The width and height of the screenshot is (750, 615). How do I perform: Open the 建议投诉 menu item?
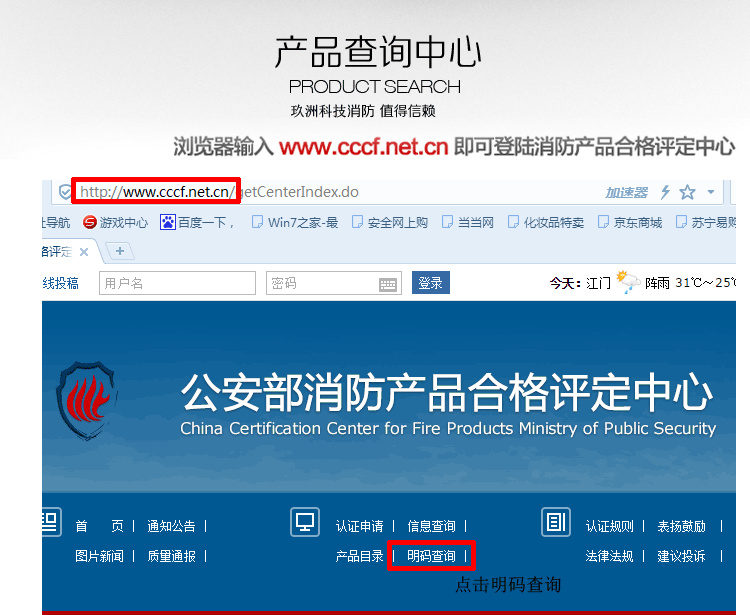682,556
